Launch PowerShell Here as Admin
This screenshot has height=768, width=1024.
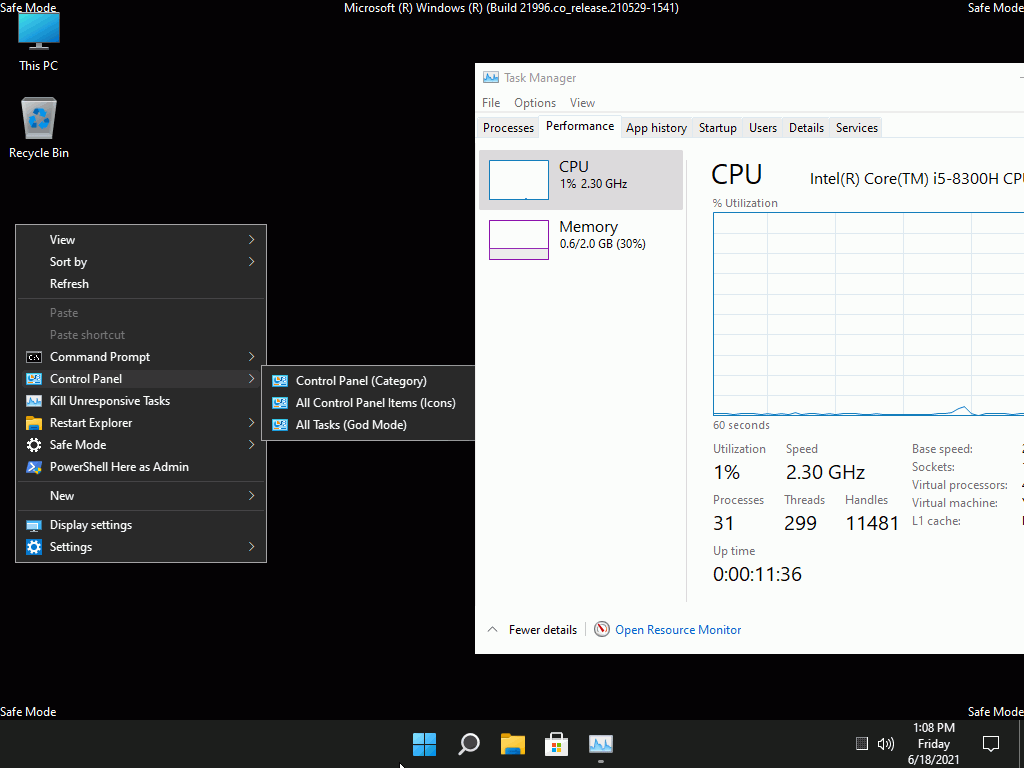[140, 467]
